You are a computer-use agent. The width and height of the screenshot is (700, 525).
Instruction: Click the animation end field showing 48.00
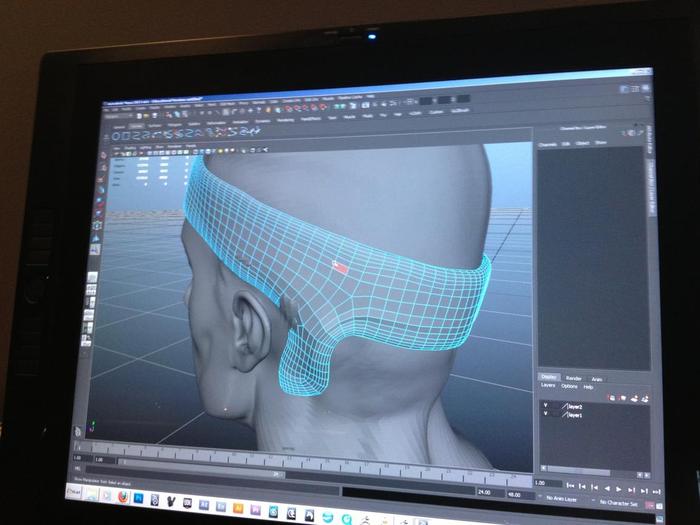(x=520, y=495)
